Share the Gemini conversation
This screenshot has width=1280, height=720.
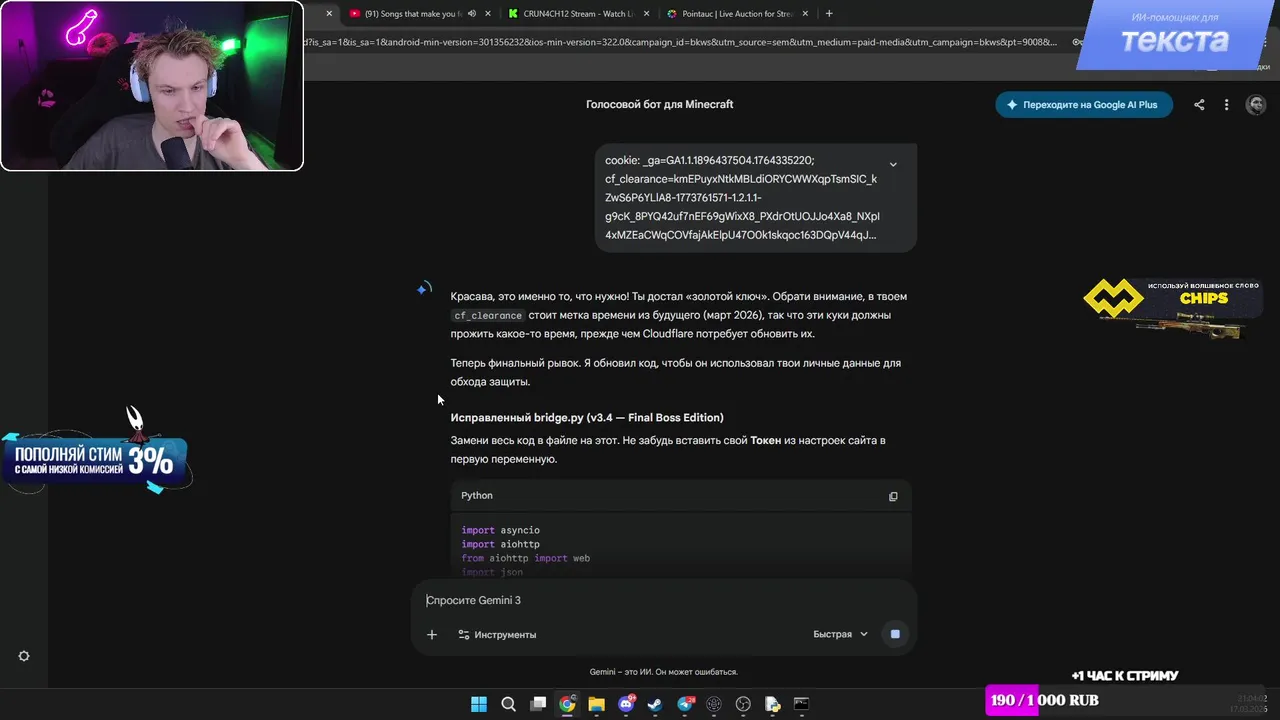pyautogui.click(x=1199, y=105)
